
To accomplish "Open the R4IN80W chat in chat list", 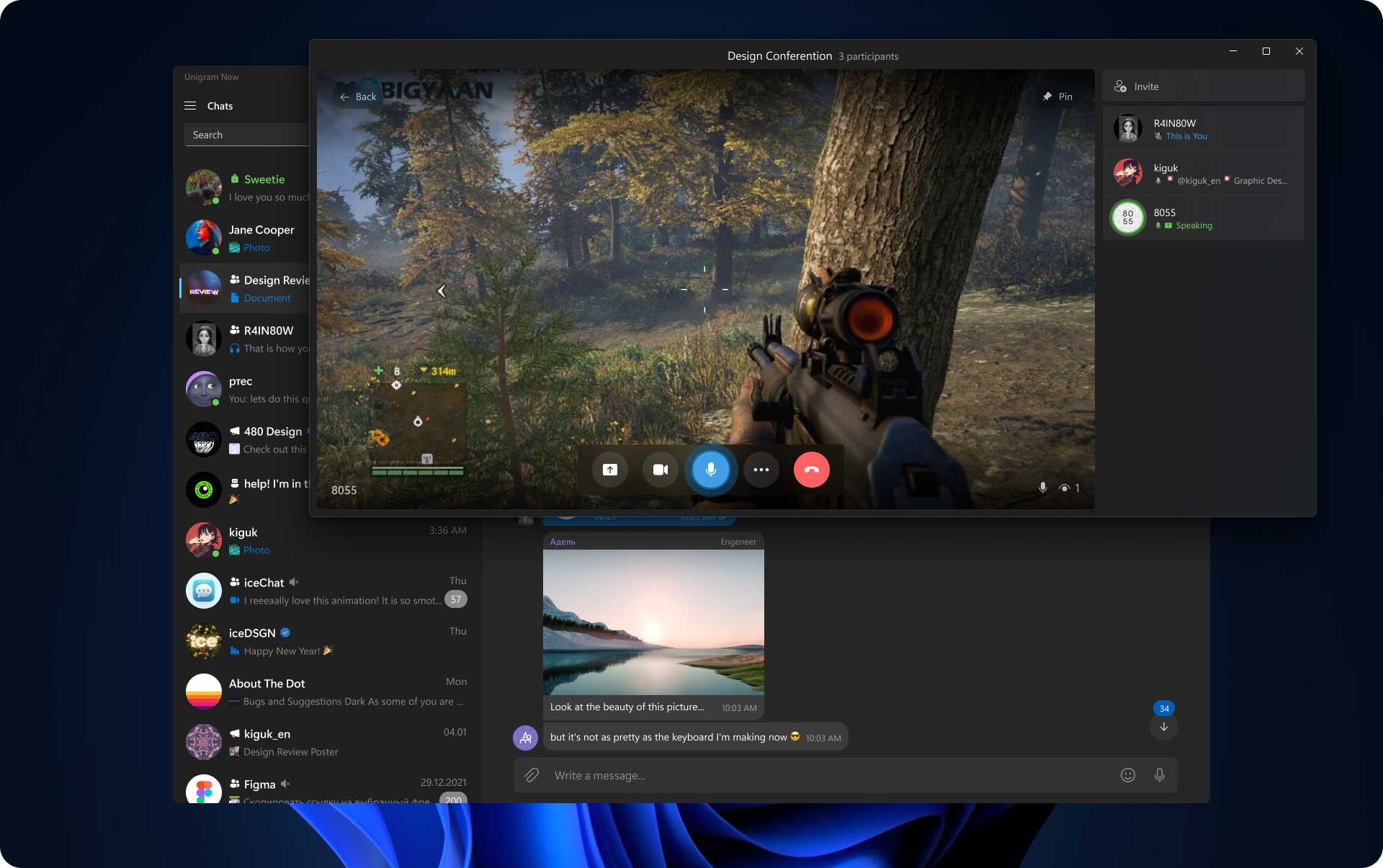I will [x=245, y=339].
